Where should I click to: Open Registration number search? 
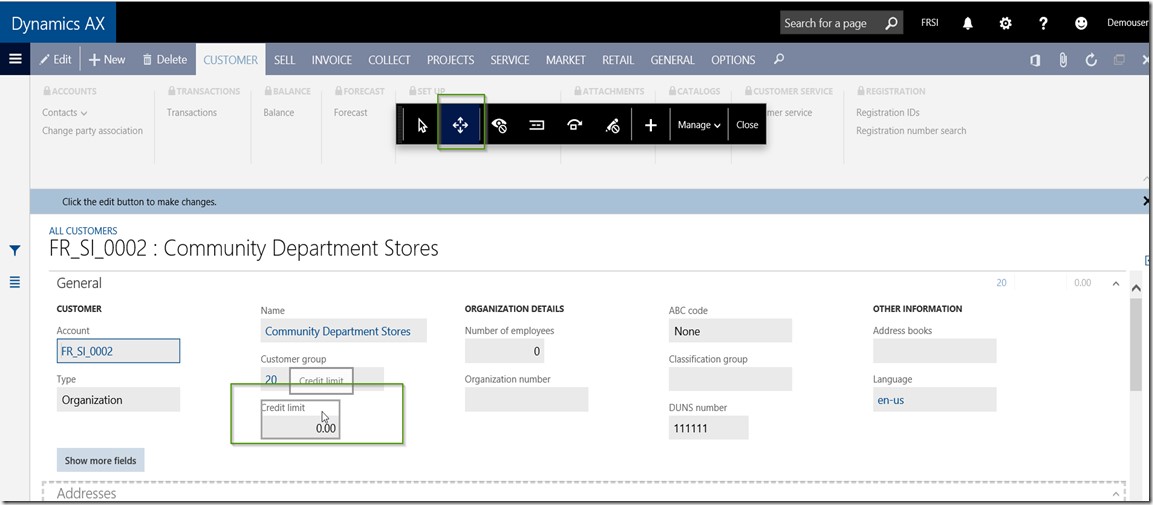911,131
